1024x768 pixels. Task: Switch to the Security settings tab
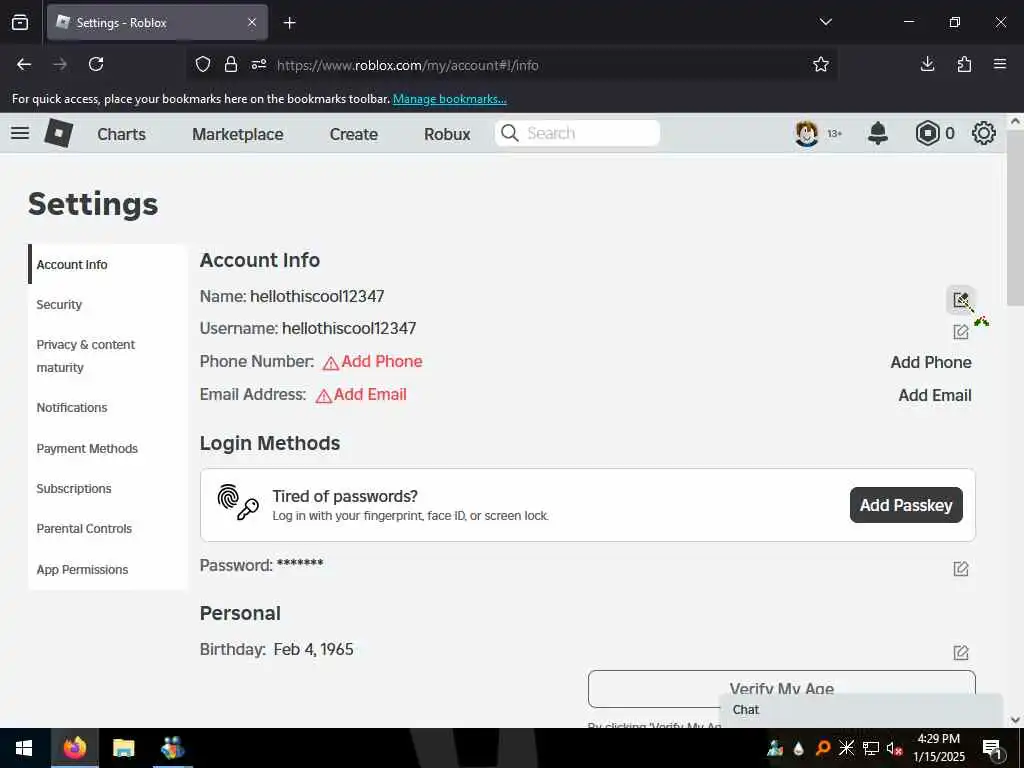pos(59,304)
